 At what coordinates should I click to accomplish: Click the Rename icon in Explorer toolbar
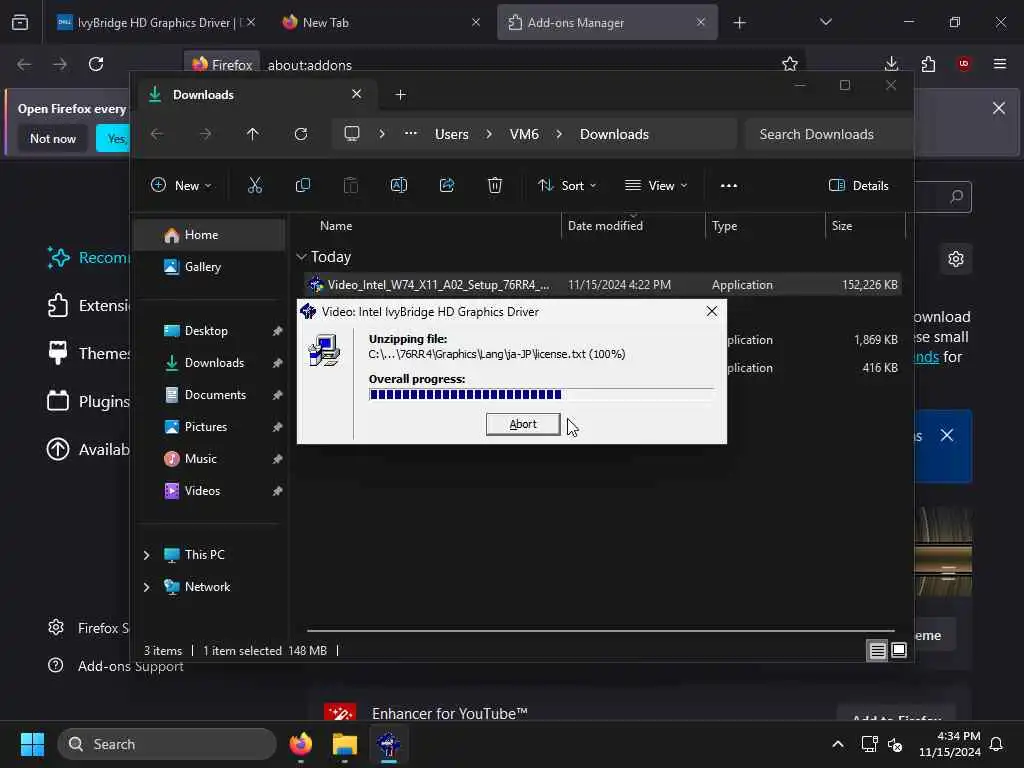point(398,185)
